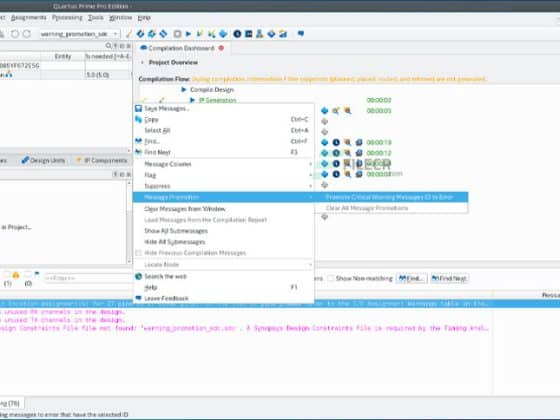
Task: Open the Message Columns submenu
Action: [x=224, y=164]
